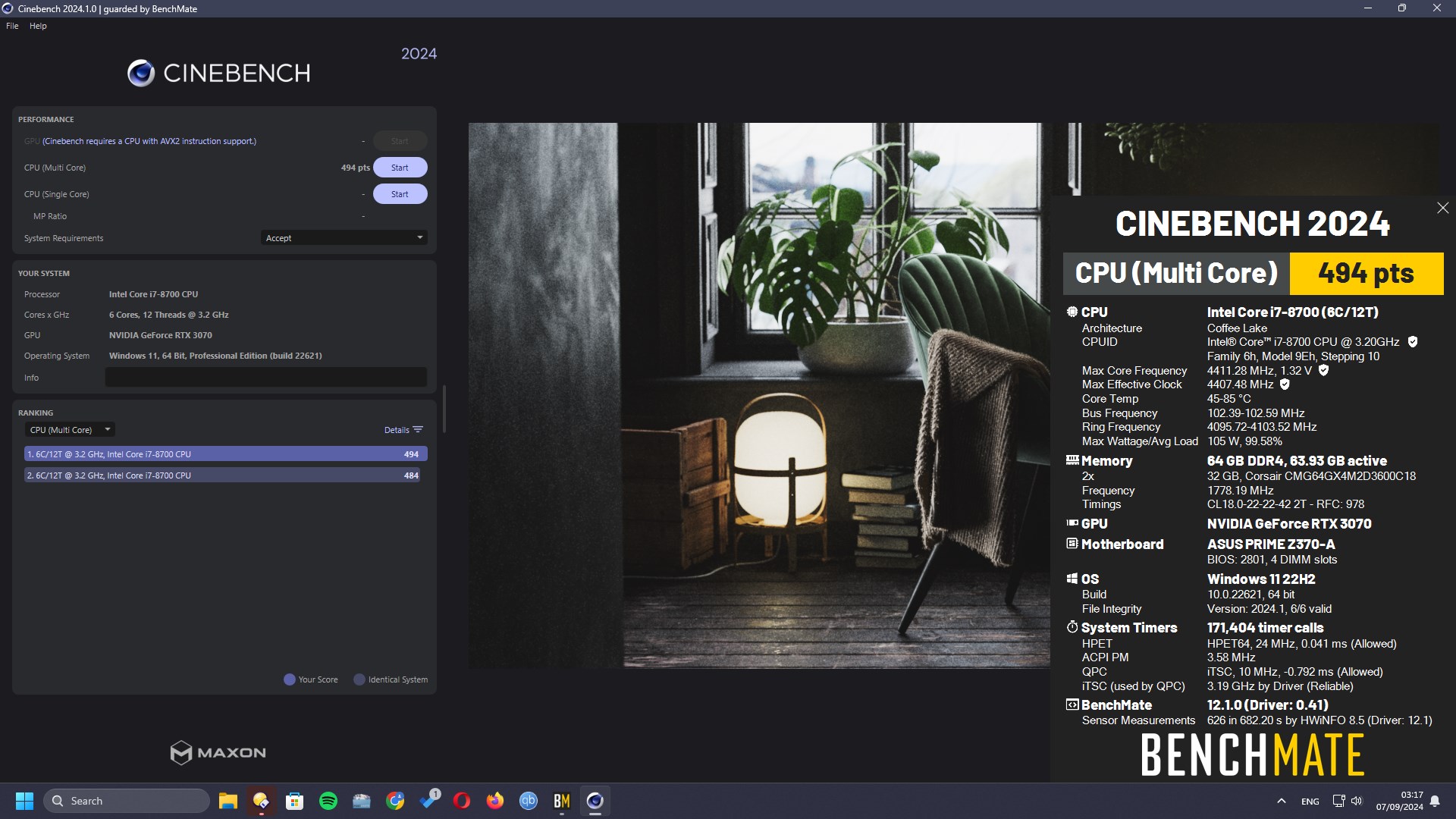Open BenchMate from the taskbar
Screen dimensions: 1456x819
click(x=561, y=801)
